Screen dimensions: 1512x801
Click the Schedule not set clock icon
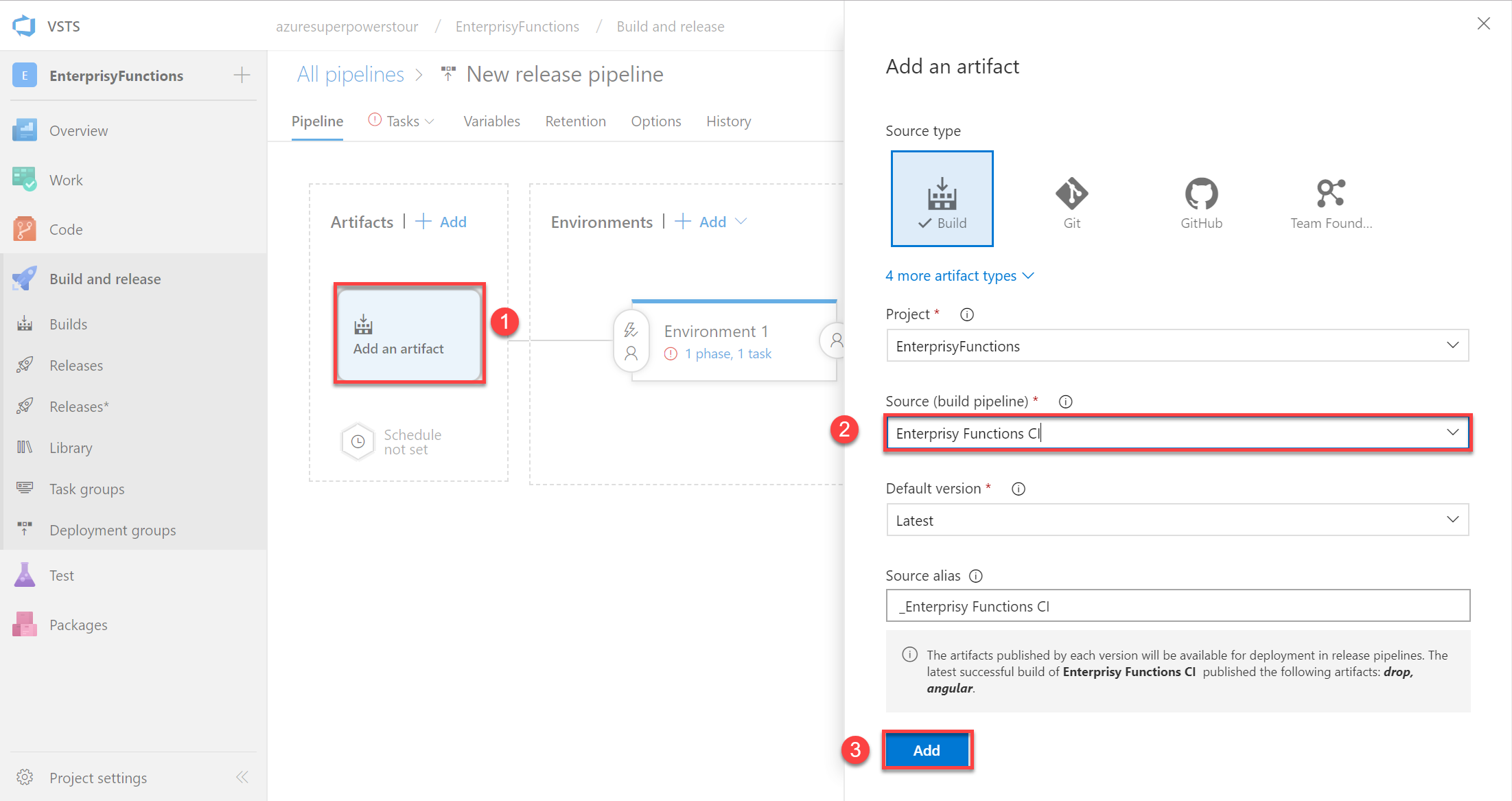click(x=358, y=442)
